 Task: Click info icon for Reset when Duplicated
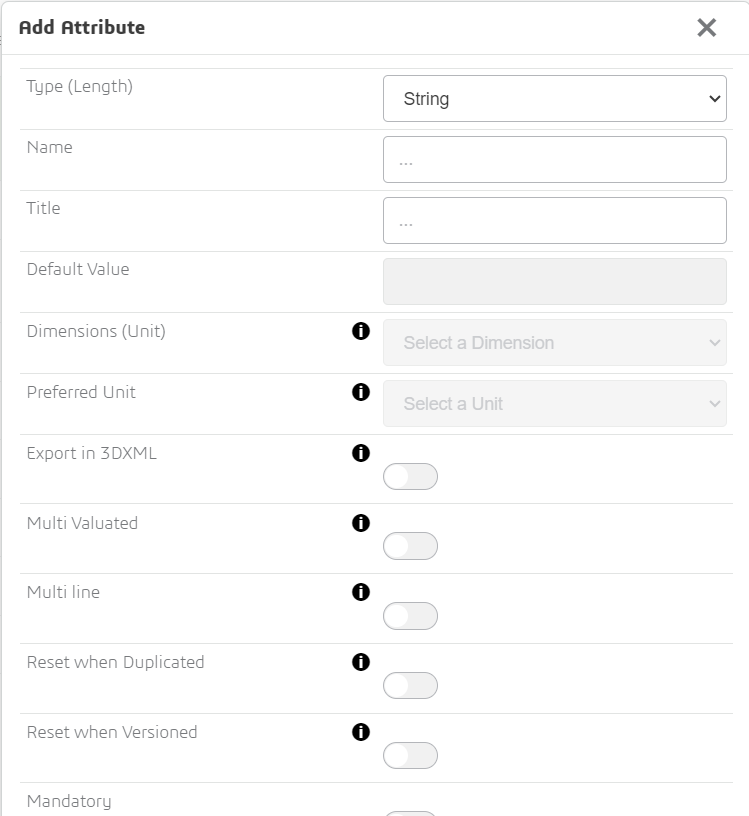click(x=361, y=662)
